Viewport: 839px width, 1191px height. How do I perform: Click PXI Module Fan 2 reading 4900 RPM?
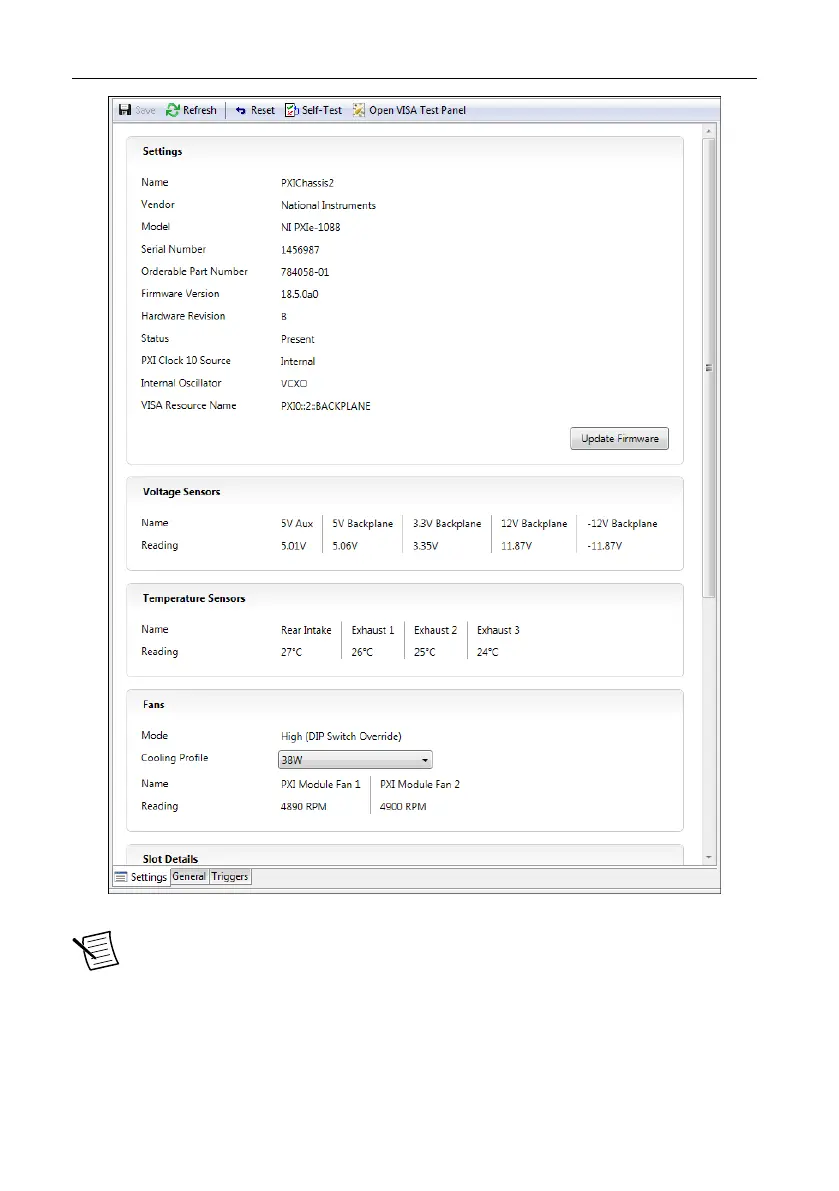[x=403, y=807]
